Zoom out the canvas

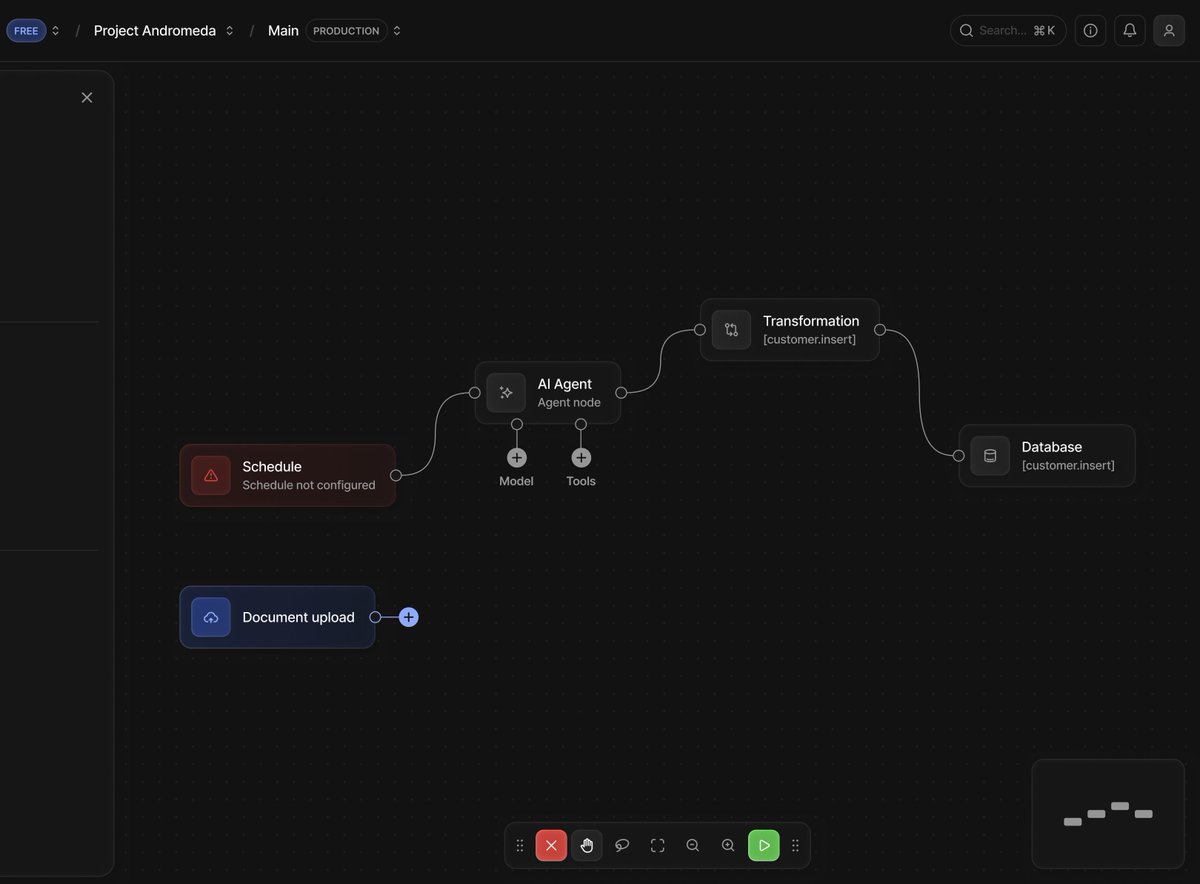pos(693,846)
